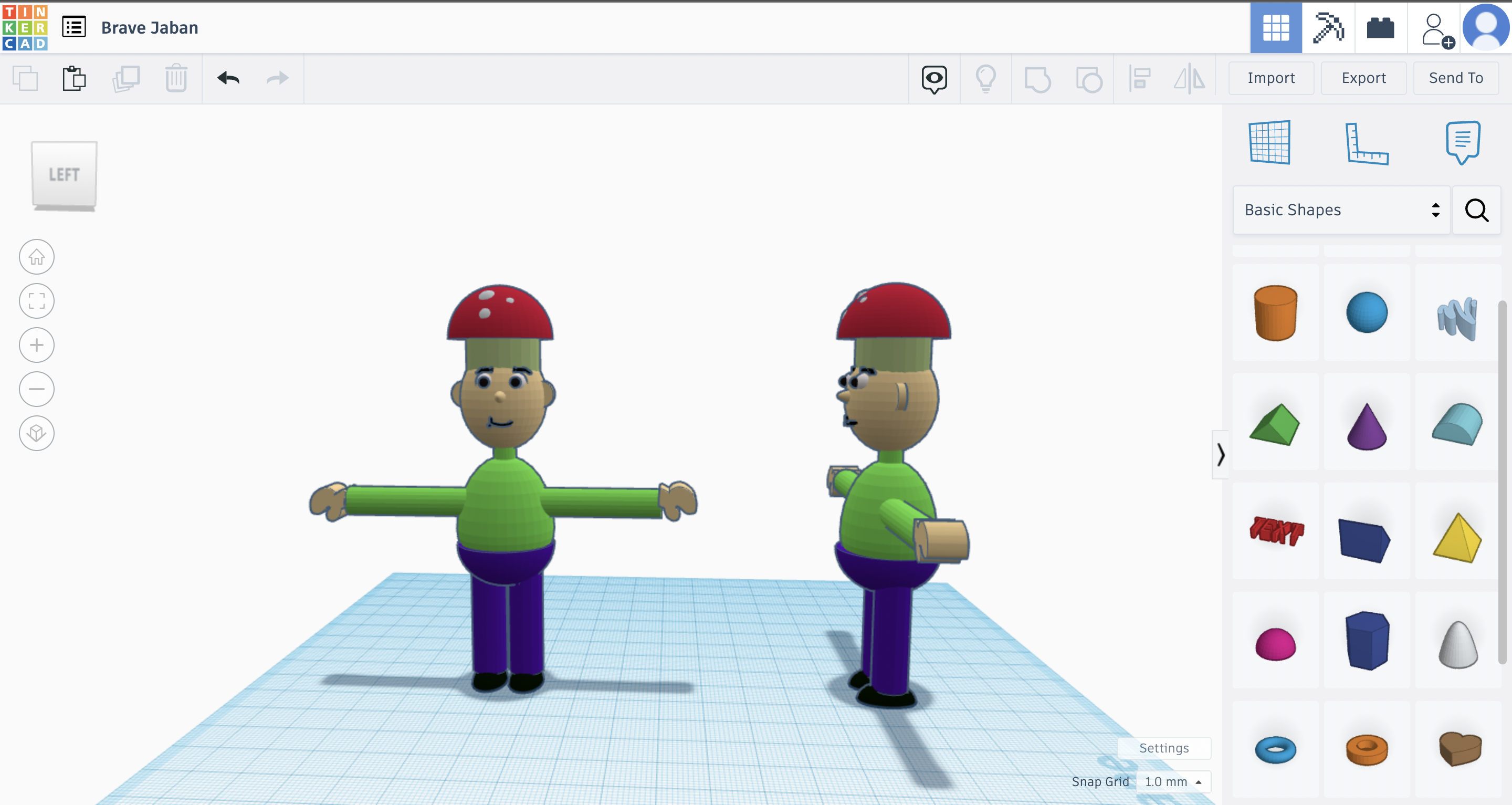
Task: Pick the orange Cylinder shape
Action: tap(1275, 312)
